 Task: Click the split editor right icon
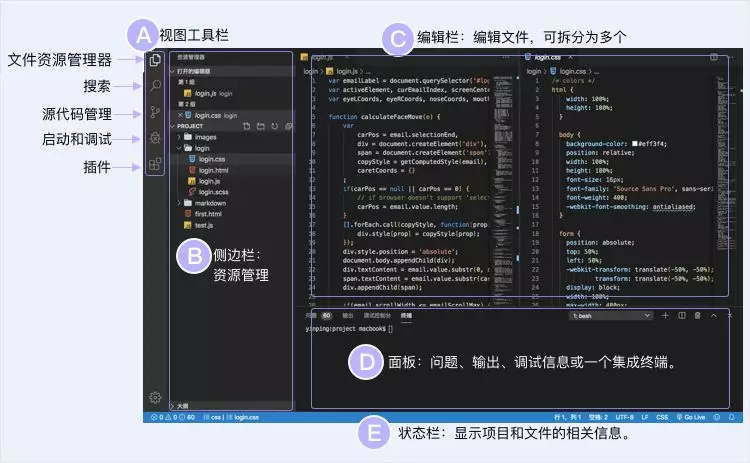click(x=714, y=57)
